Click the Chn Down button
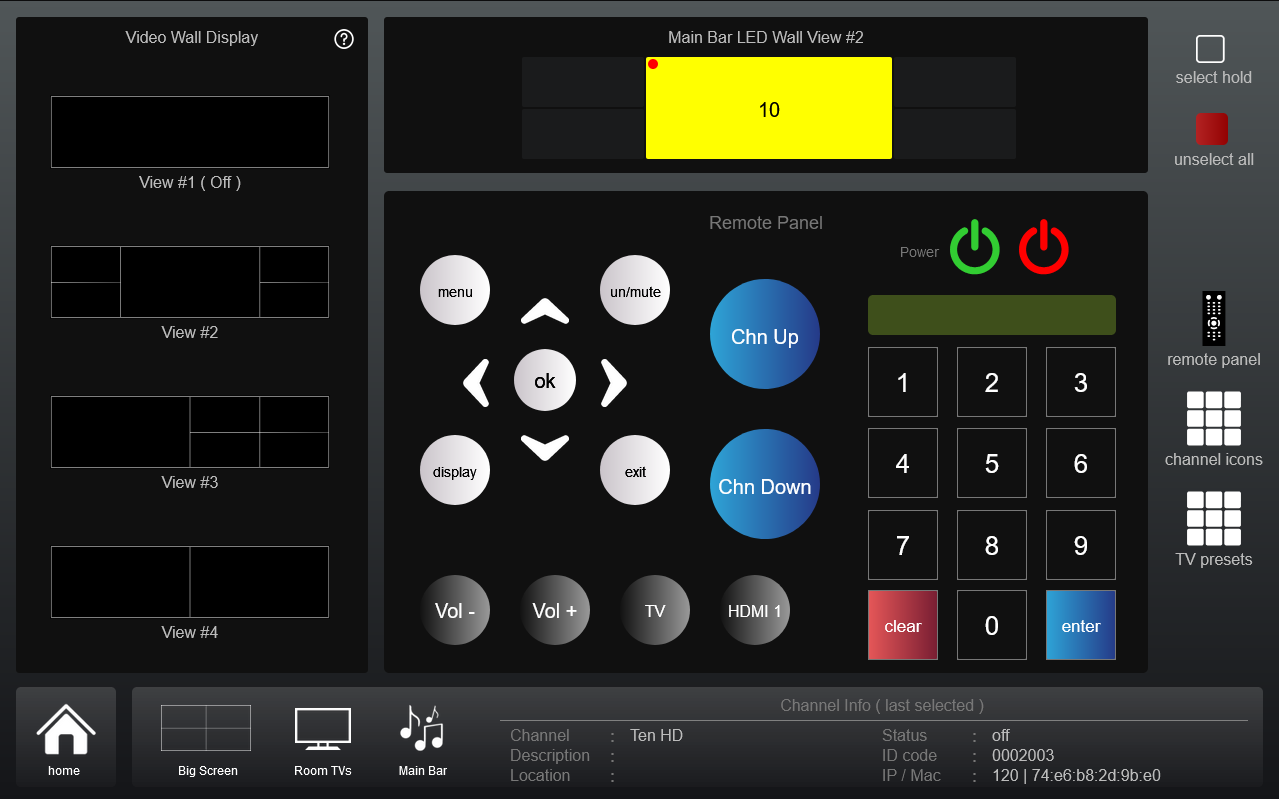1279x799 pixels. click(765, 484)
